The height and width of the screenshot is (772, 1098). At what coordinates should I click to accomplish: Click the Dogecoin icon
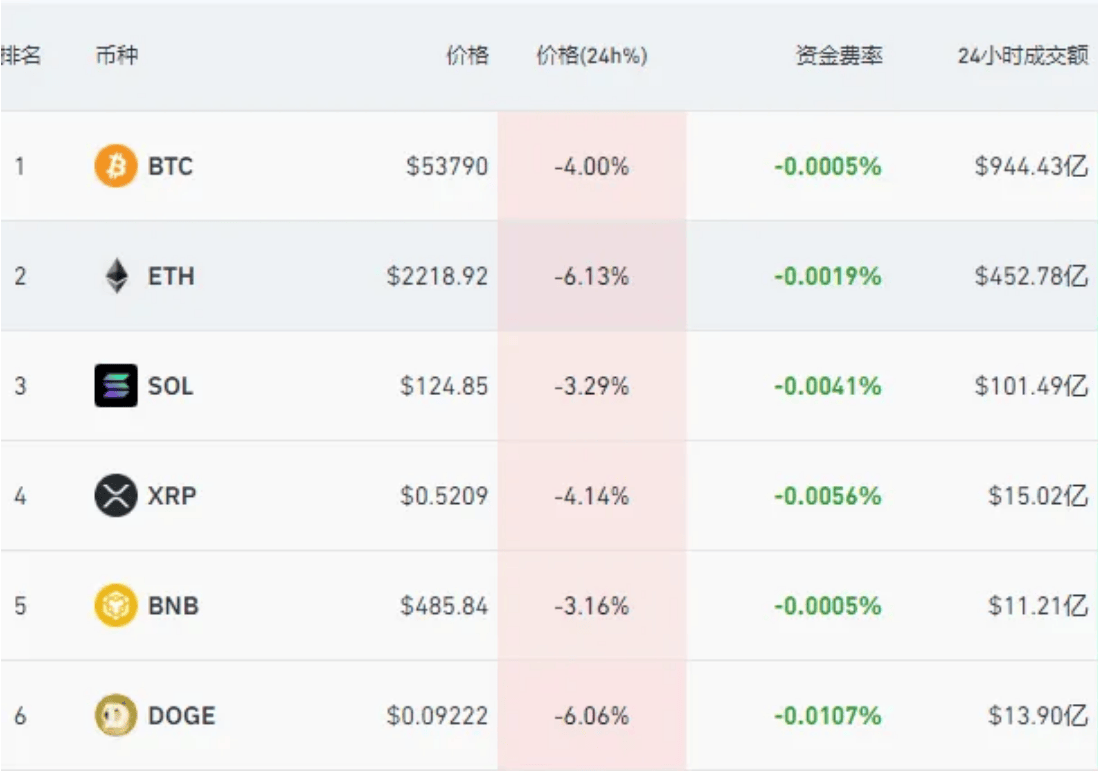115,716
